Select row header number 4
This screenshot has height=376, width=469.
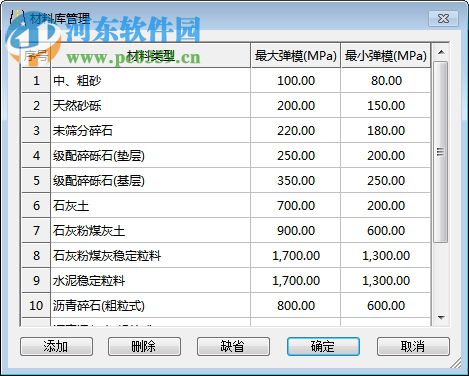(36, 156)
